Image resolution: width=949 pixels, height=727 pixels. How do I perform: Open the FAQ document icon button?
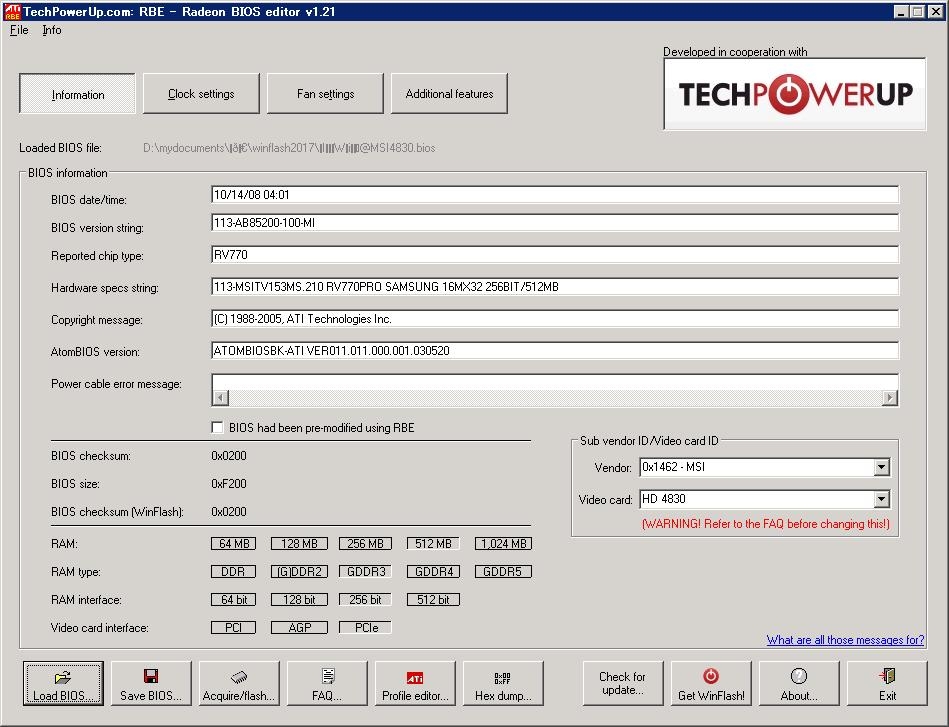[327, 677]
